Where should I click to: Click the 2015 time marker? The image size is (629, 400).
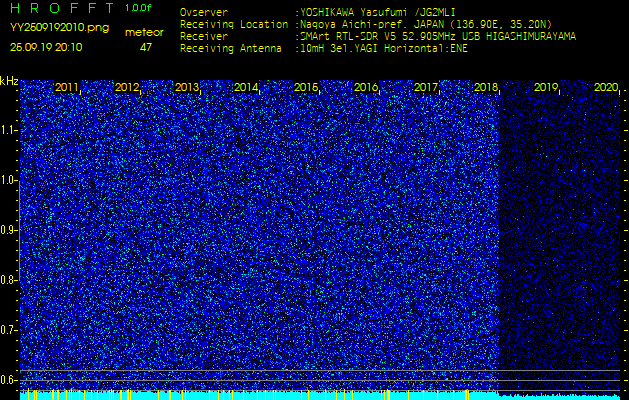[306, 87]
